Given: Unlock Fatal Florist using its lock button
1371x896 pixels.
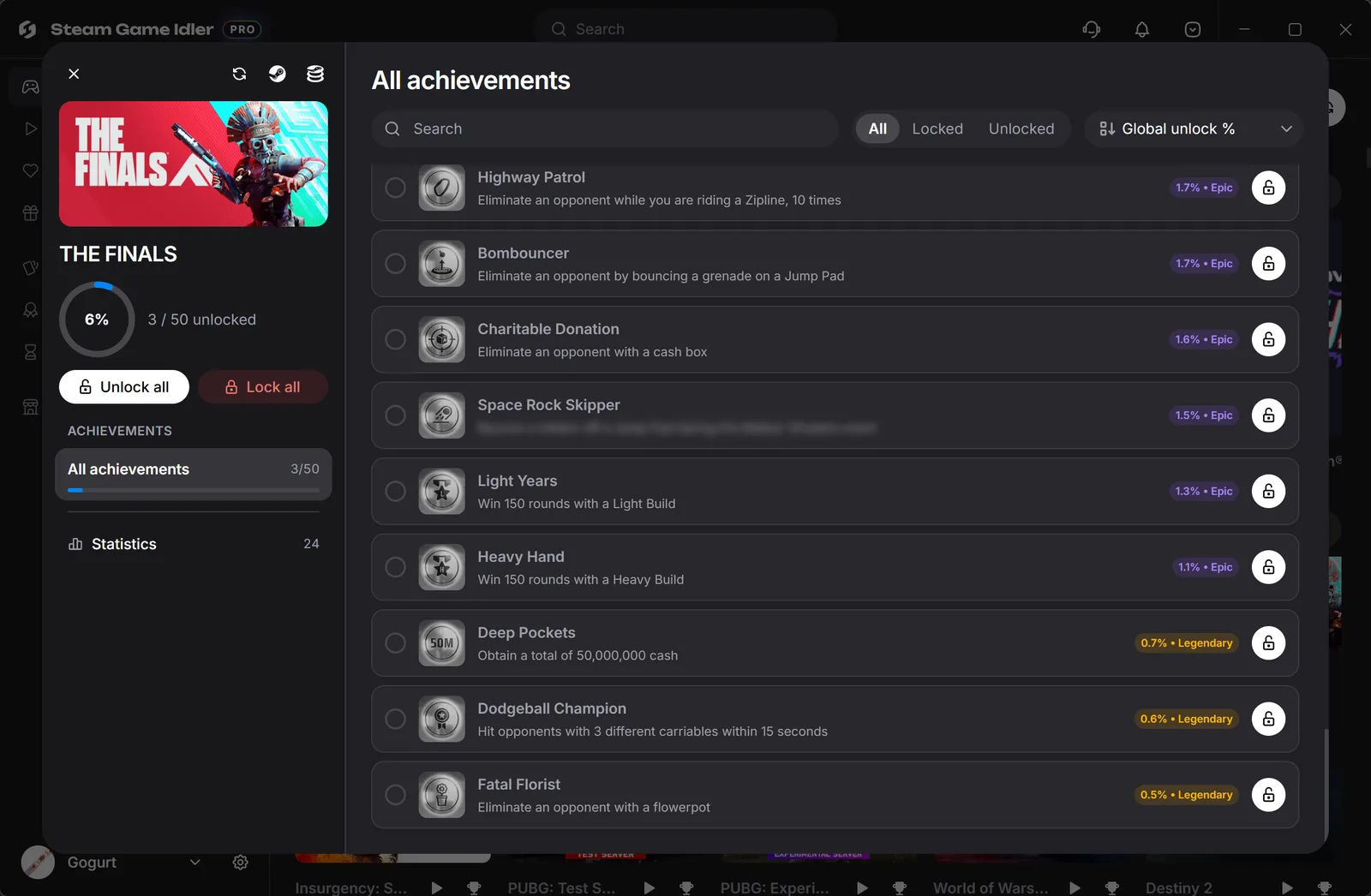Looking at the screenshot, I should point(1268,795).
